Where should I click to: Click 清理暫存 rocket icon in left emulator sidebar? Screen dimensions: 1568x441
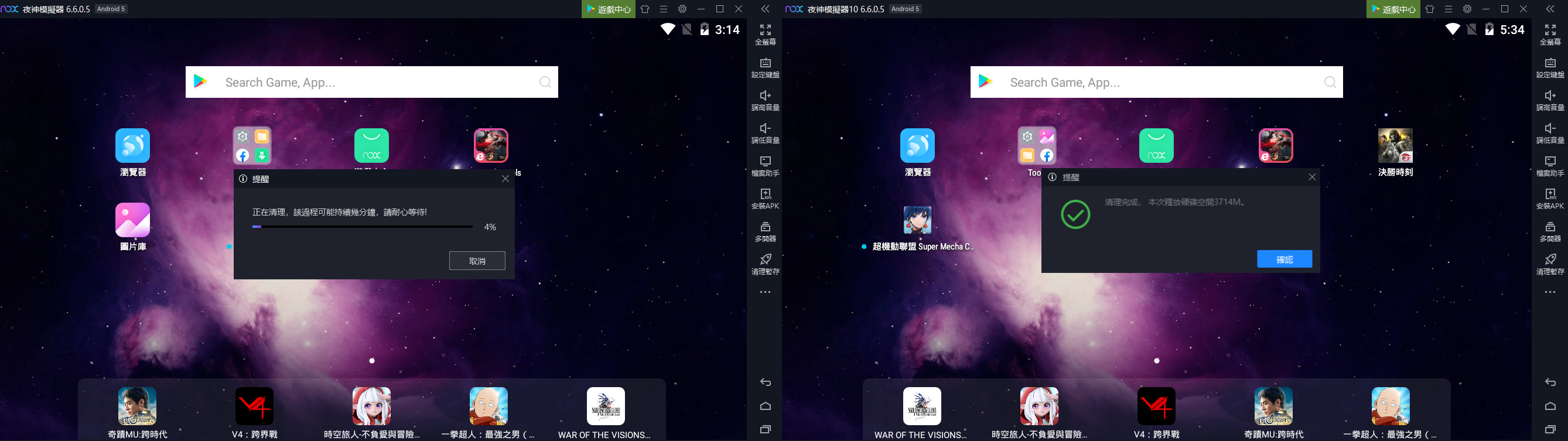[x=765, y=264]
